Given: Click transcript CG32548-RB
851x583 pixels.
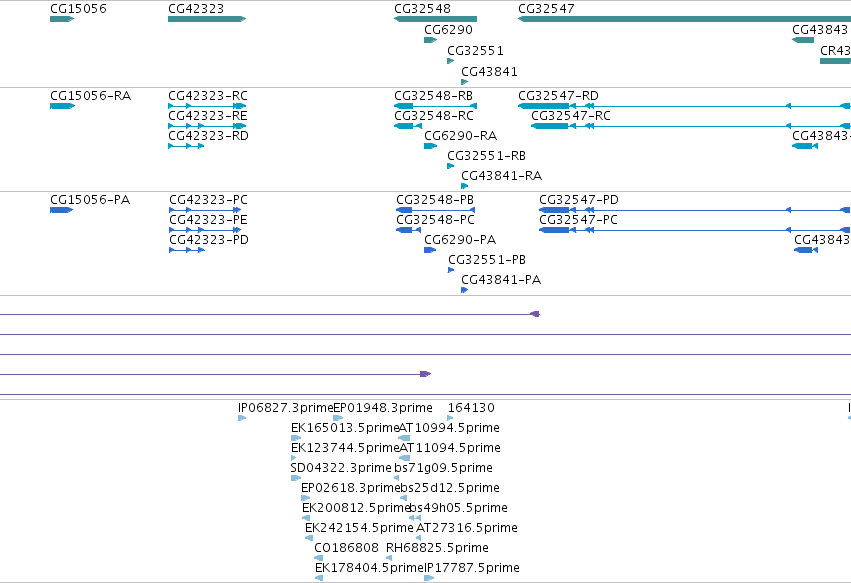Looking at the screenshot, I should pyautogui.click(x=435, y=106).
